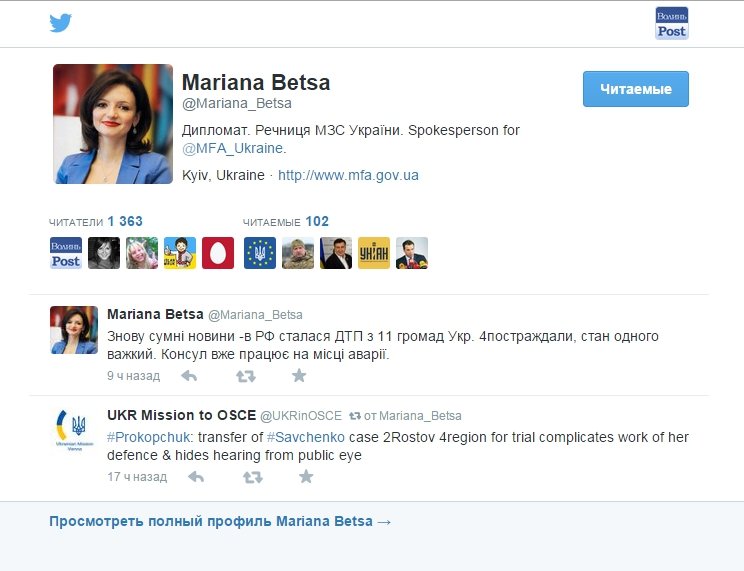744x571 pixels.
Task: Open the @UKRinOSCE handle link
Action: click(301, 416)
